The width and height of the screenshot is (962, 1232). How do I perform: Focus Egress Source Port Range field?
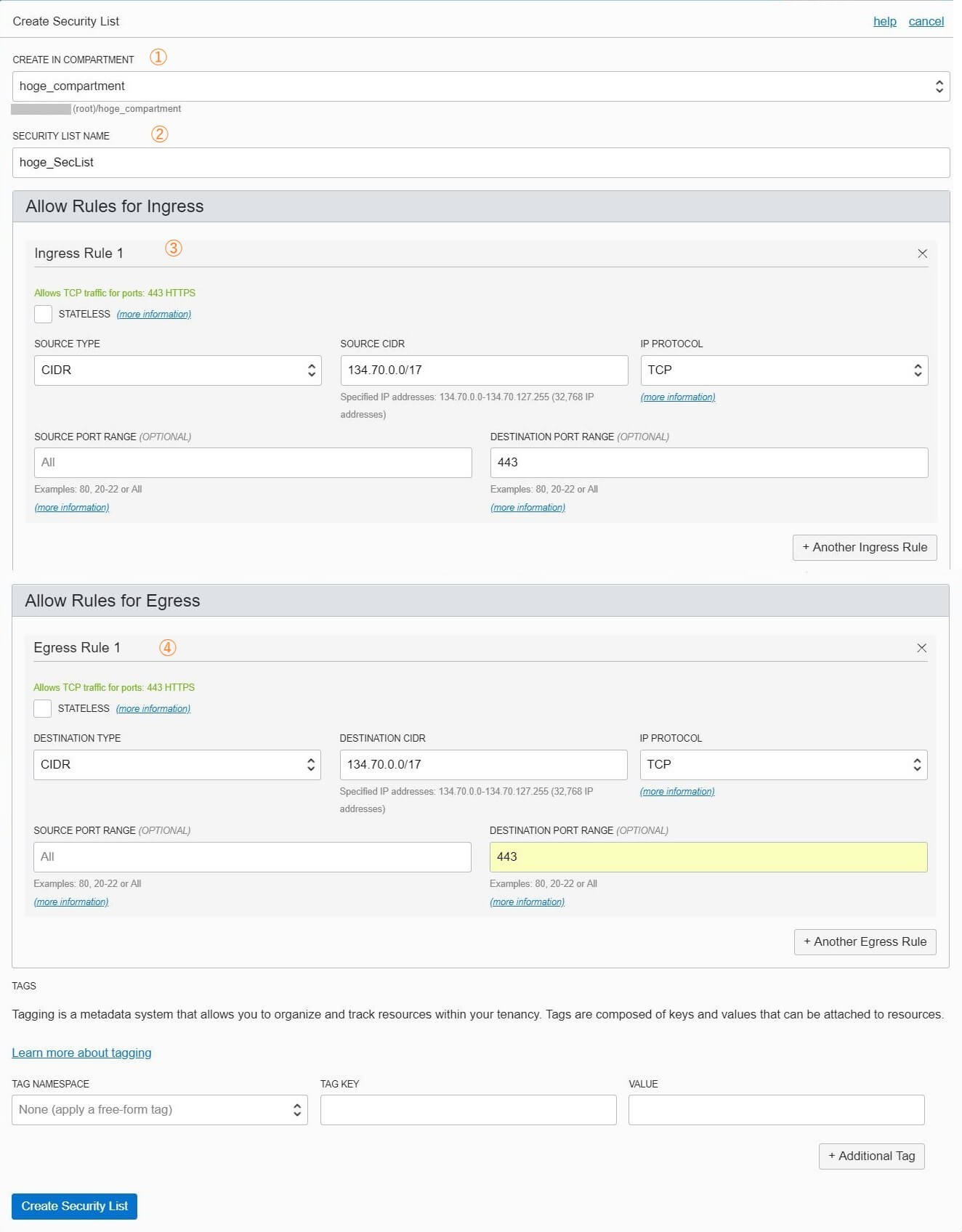pyautogui.click(x=252, y=857)
